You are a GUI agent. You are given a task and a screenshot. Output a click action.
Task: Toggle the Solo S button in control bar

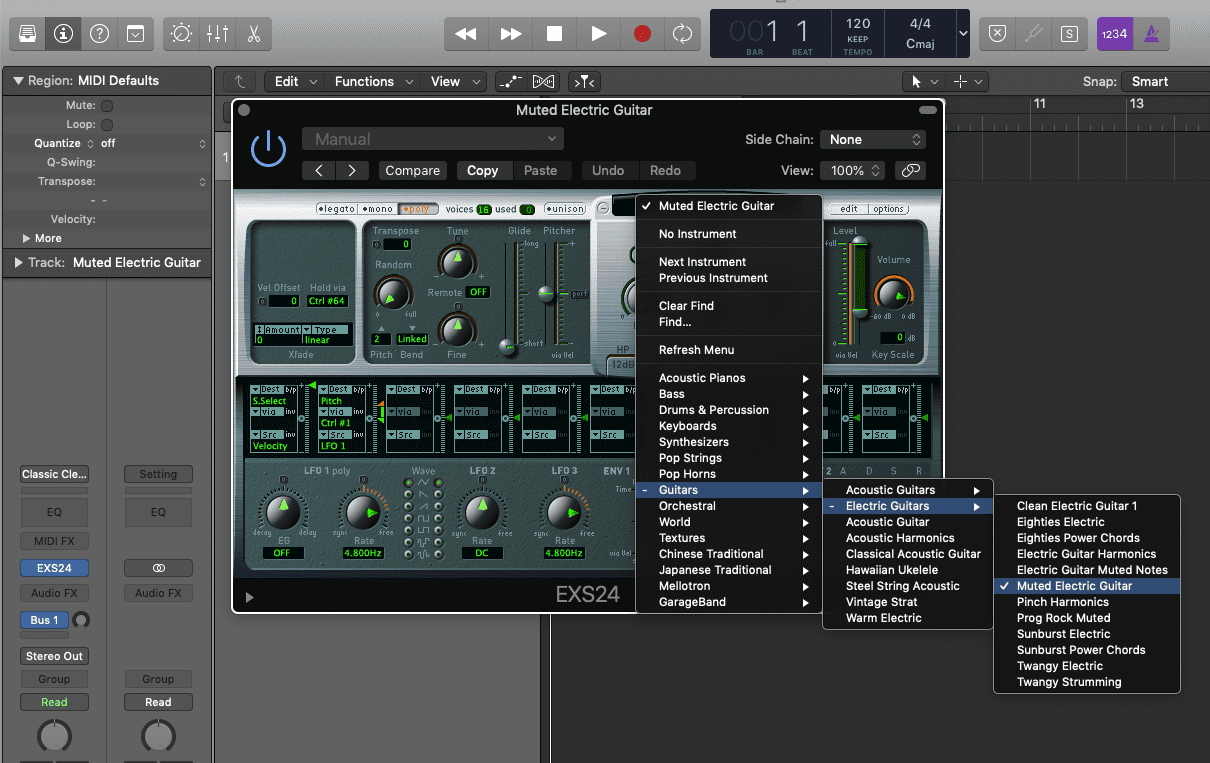[1069, 33]
